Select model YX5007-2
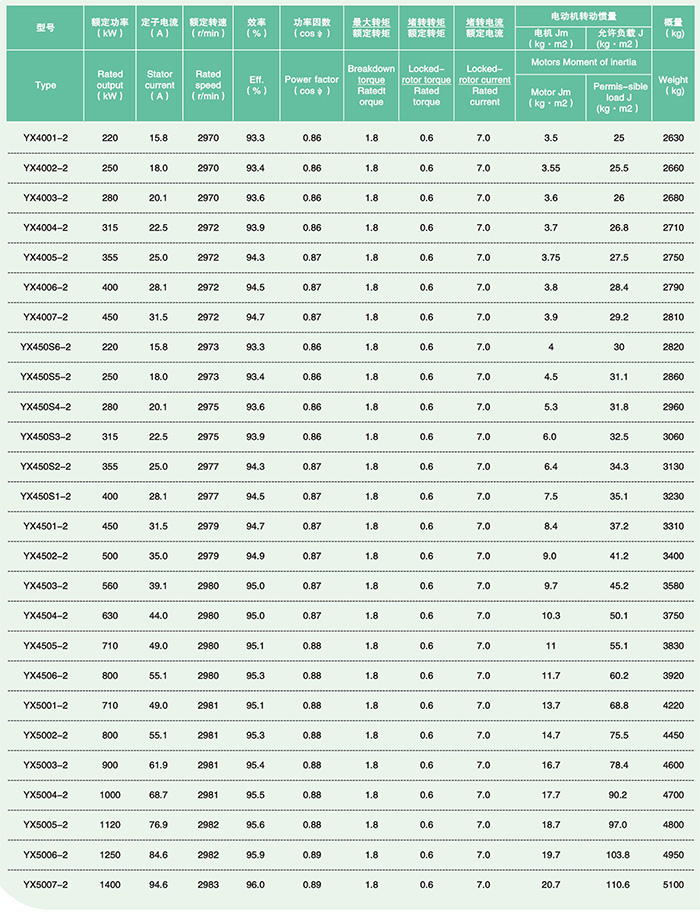The height and width of the screenshot is (912, 700). point(45,885)
